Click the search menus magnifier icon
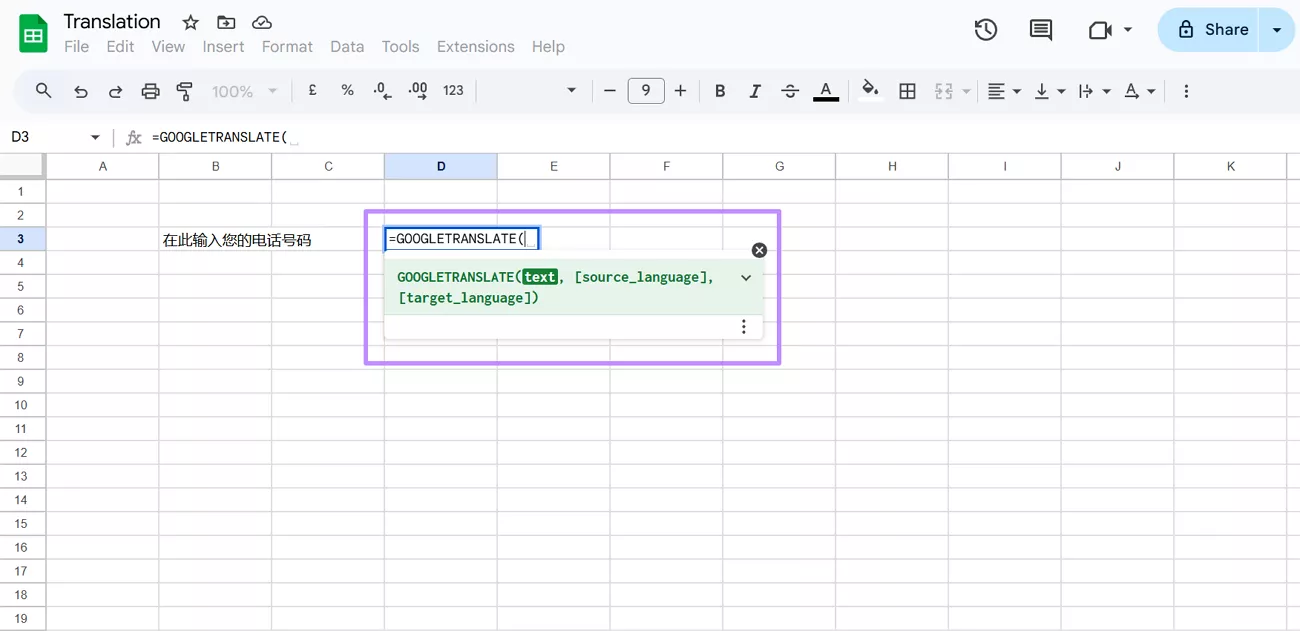The image size is (1300, 631). (44, 91)
